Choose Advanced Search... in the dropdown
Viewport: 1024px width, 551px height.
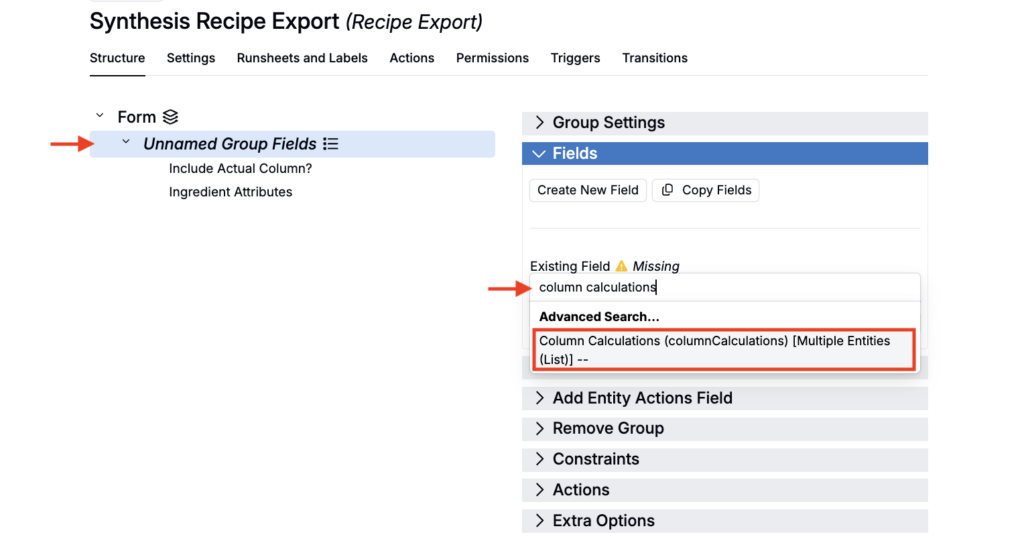(599, 316)
